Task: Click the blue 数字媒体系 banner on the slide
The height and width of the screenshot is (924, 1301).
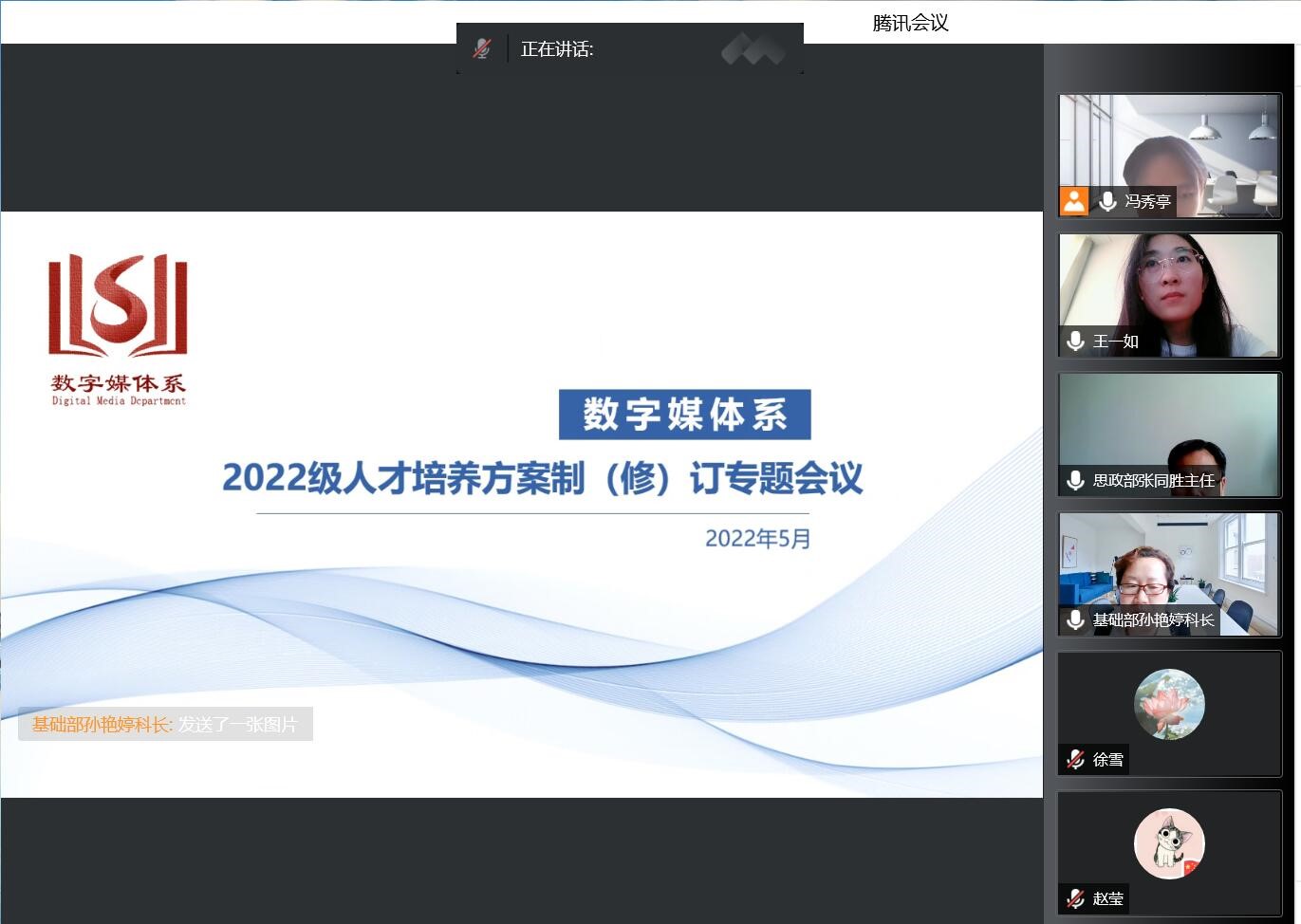Action: [684, 415]
